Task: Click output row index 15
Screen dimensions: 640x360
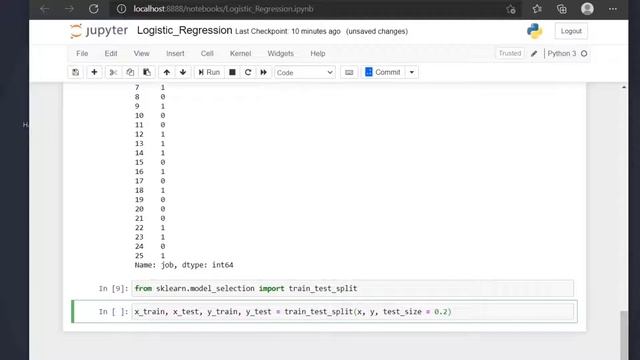Action: (139, 162)
